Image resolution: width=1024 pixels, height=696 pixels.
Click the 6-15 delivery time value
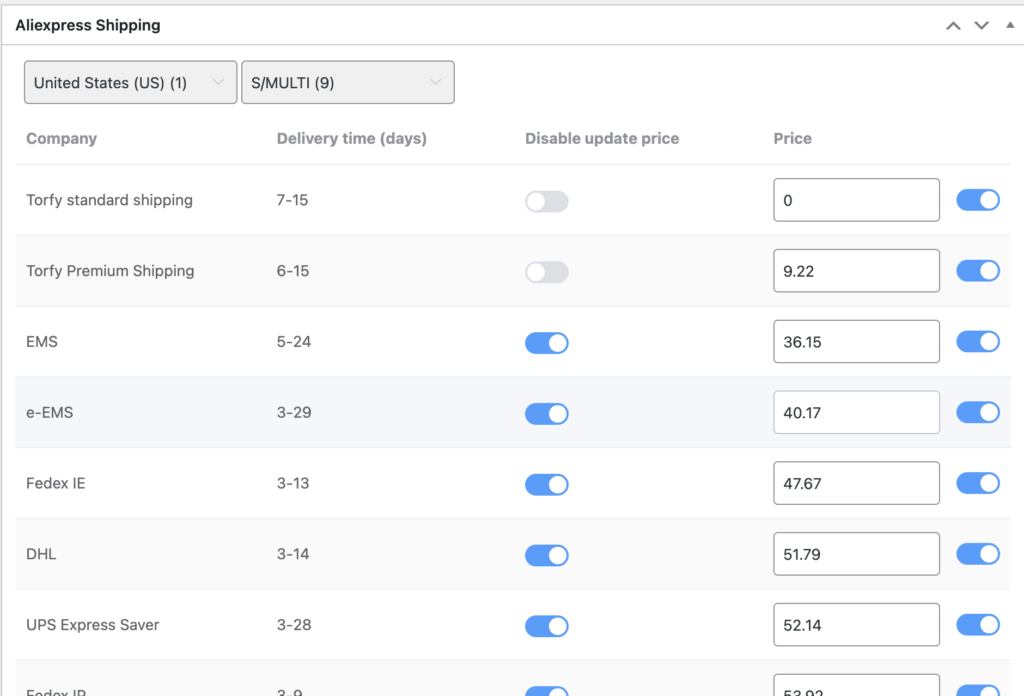click(x=293, y=270)
